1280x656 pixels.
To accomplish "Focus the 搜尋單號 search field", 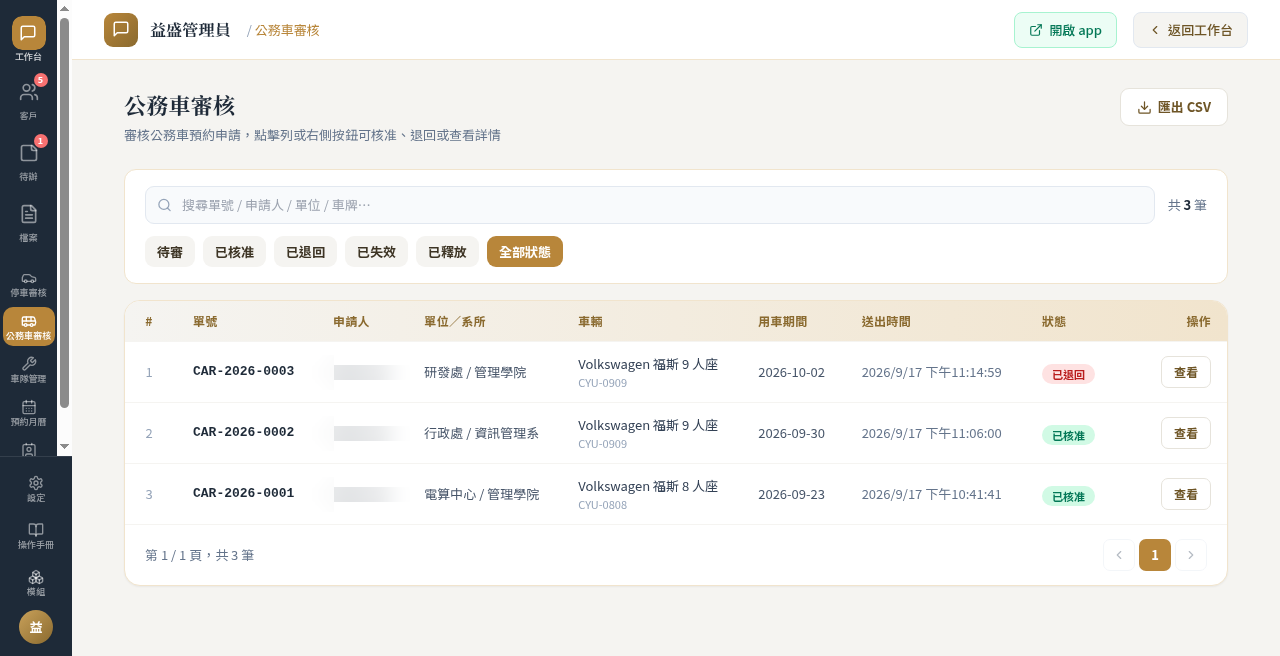I will tap(650, 205).
